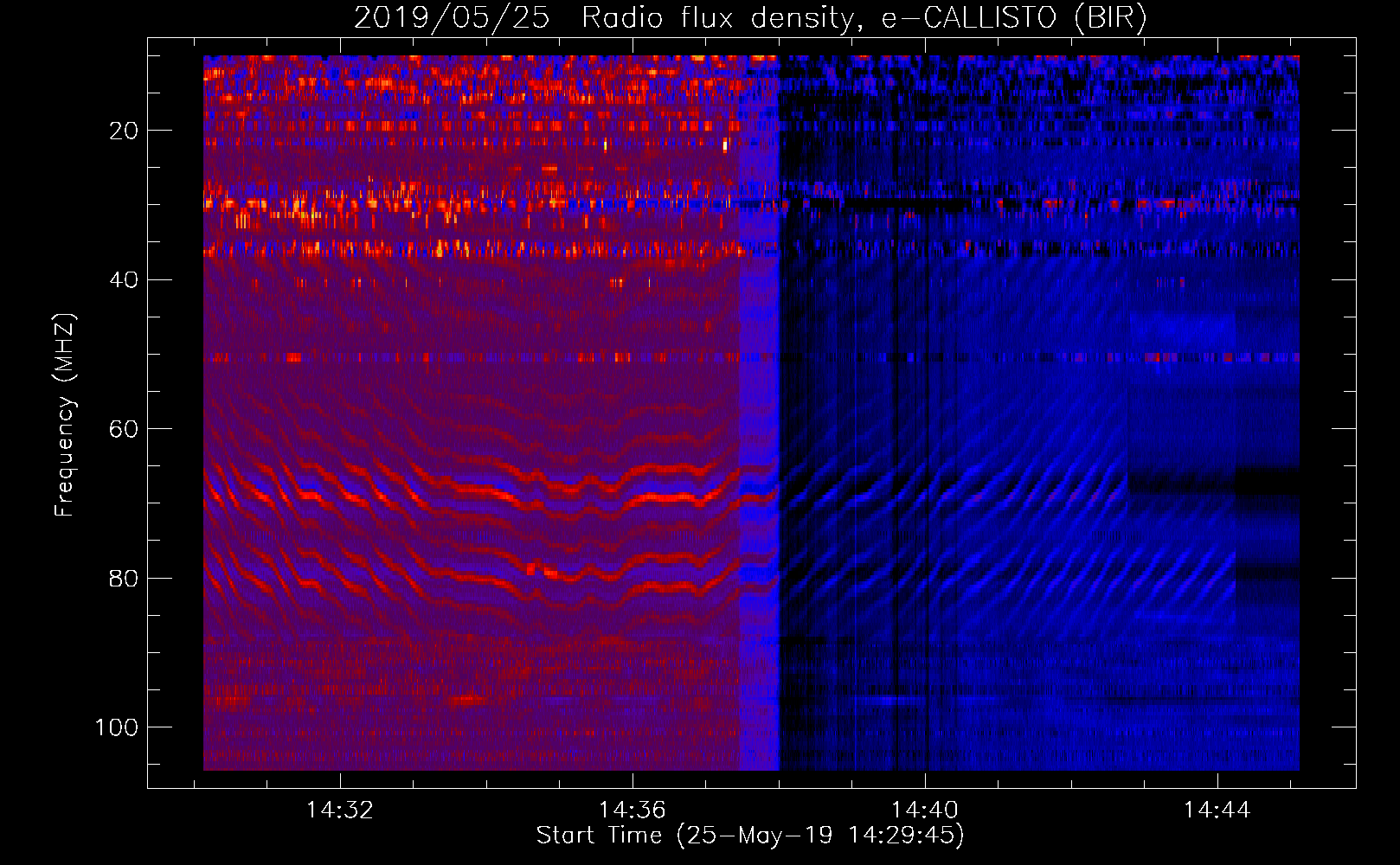This screenshot has width=1400, height=865.
Task: Select the 'Frequency (MHZ)' axis label
Action: (65, 414)
